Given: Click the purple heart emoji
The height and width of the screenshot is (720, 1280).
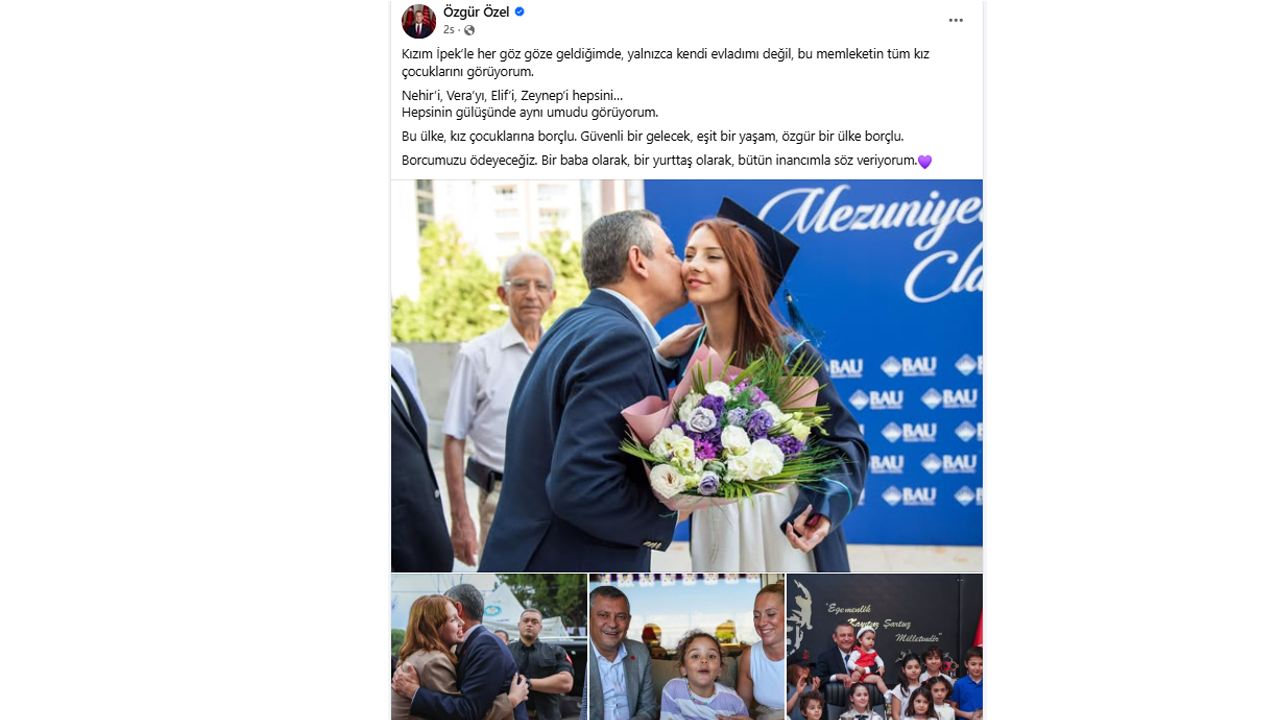Looking at the screenshot, I should tap(925, 161).
